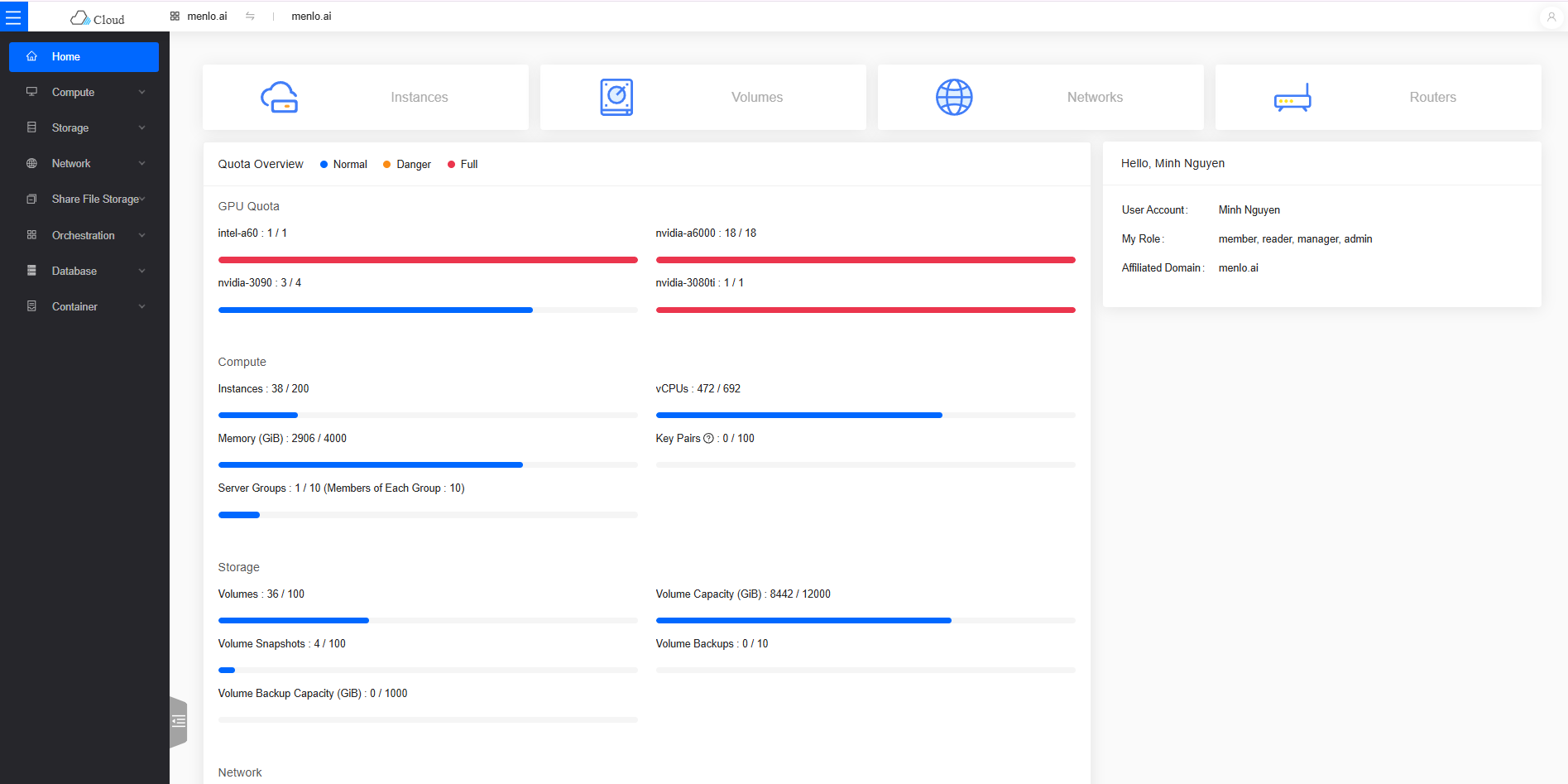Screen dimensions: 1568x784
Task: Toggle the Full quota legend
Action: pyautogui.click(x=462, y=164)
